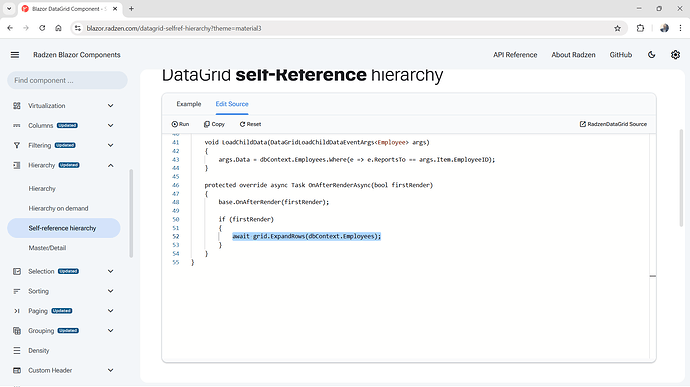Close the Blazor DataGrid tab
The image size is (690, 387).
point(115,8)
